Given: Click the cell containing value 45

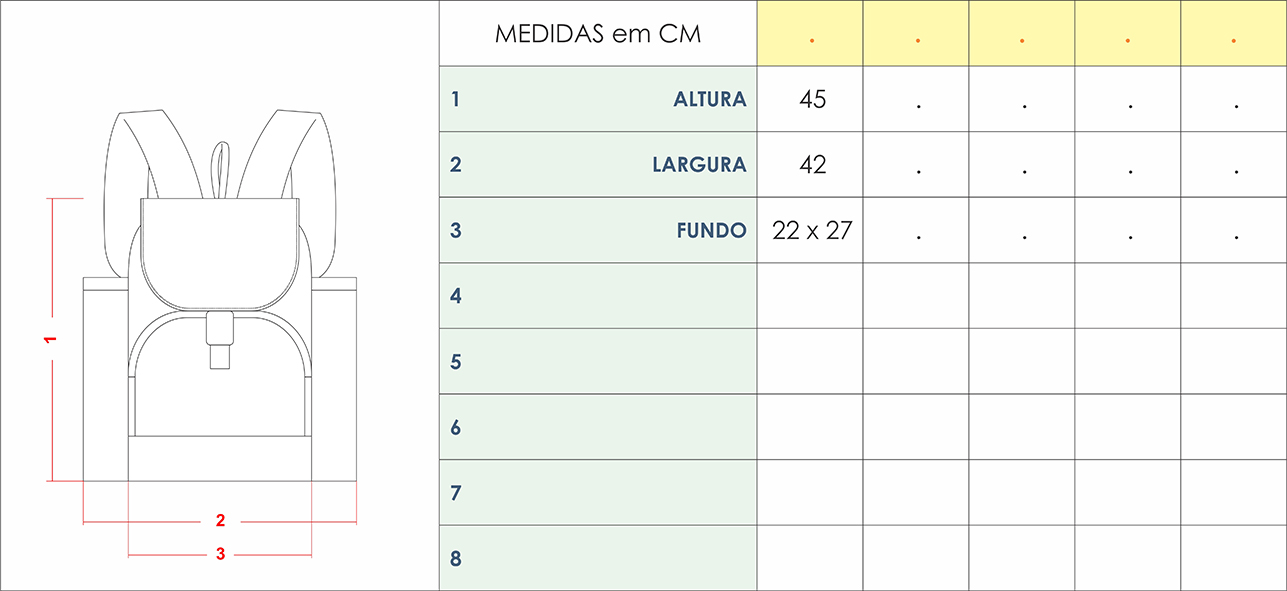Looking at the screenshot, I should click(x=811, y=99).
